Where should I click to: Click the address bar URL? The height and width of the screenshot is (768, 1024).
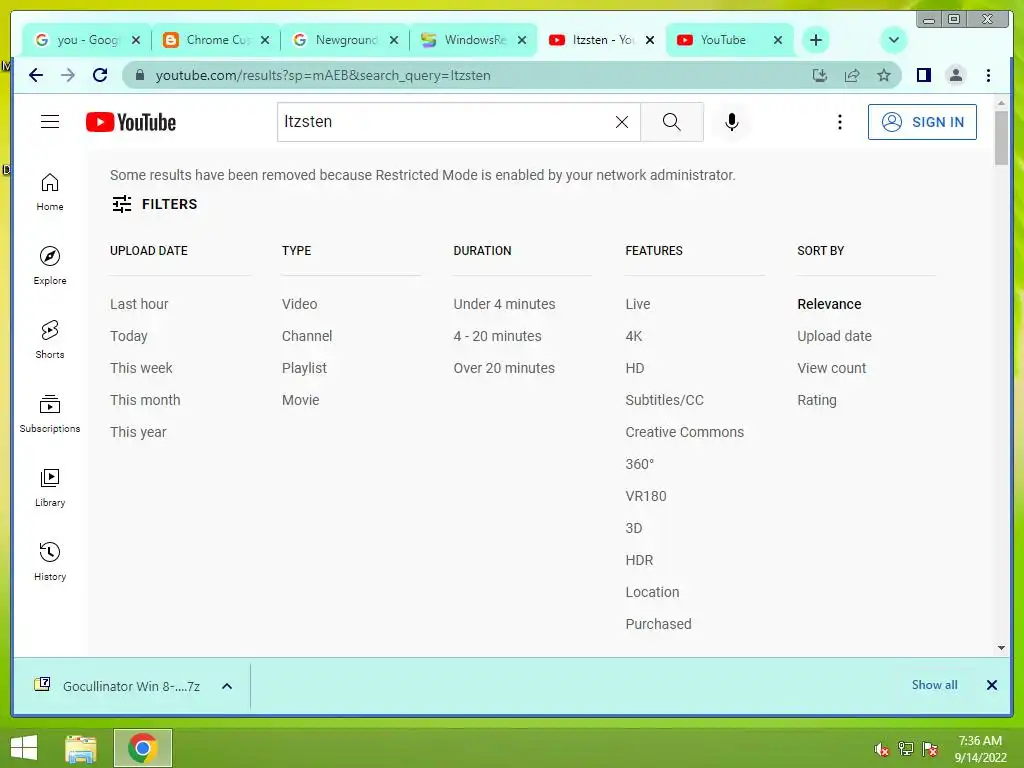(323, 75)
